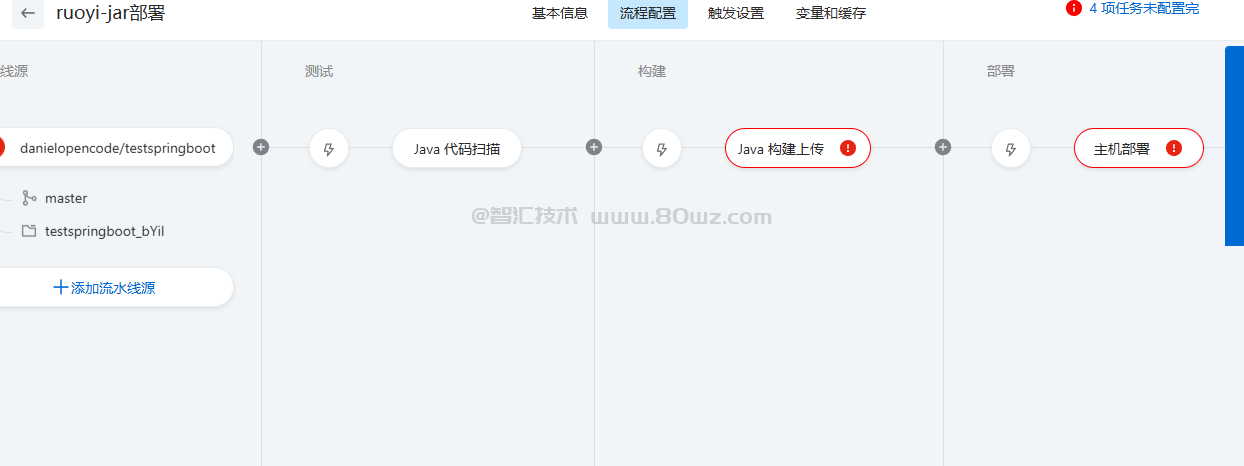This screenshot has width=1244, height=466.
Task: Click the lightning trigger icon before 主机部署
Action: click(1010, 149)
